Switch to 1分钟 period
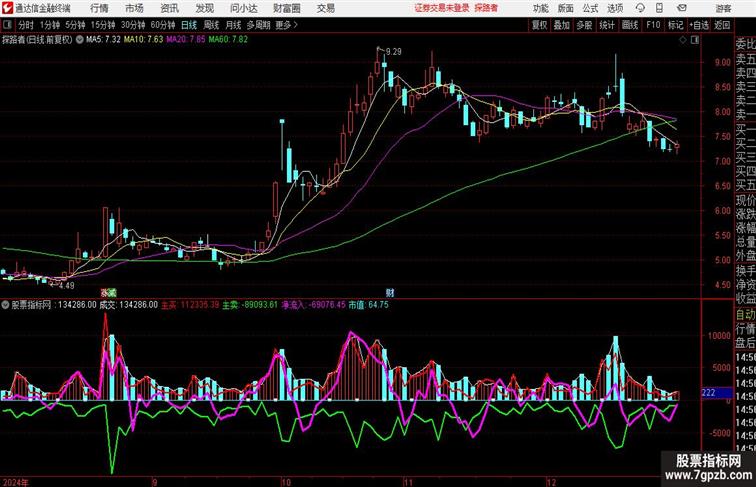 coord(50,25)
